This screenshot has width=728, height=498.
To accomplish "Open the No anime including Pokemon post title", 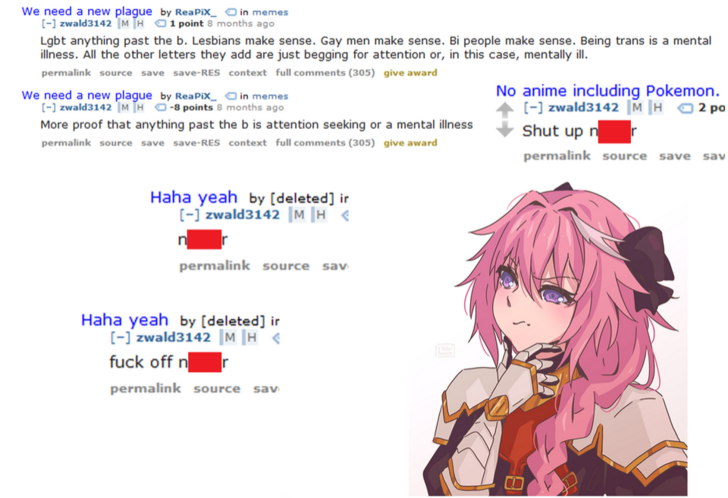I will 608,91.
